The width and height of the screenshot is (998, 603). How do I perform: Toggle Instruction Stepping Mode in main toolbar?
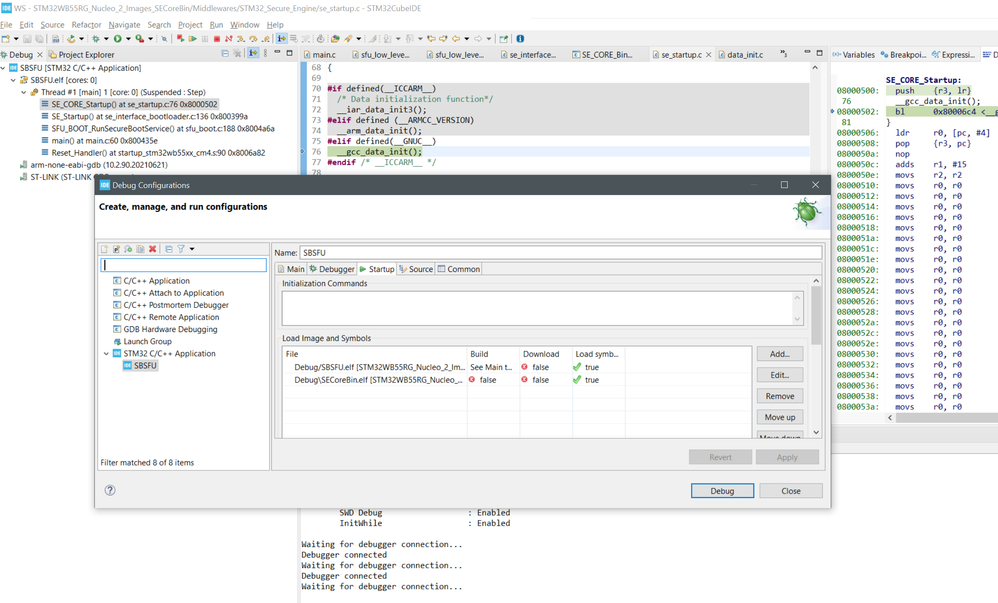coord(281,39)
